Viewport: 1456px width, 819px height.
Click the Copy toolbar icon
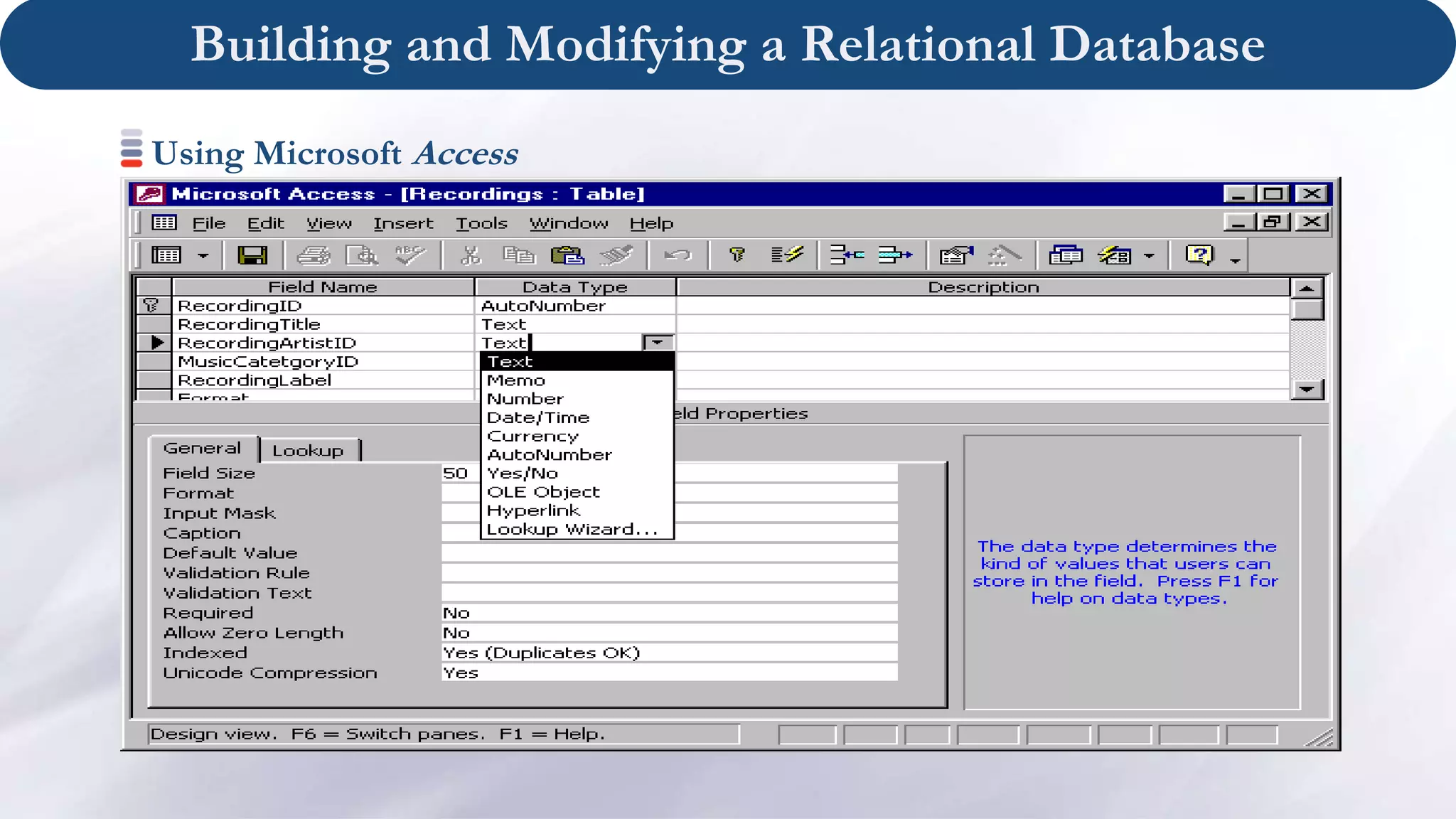pos(518,255)
